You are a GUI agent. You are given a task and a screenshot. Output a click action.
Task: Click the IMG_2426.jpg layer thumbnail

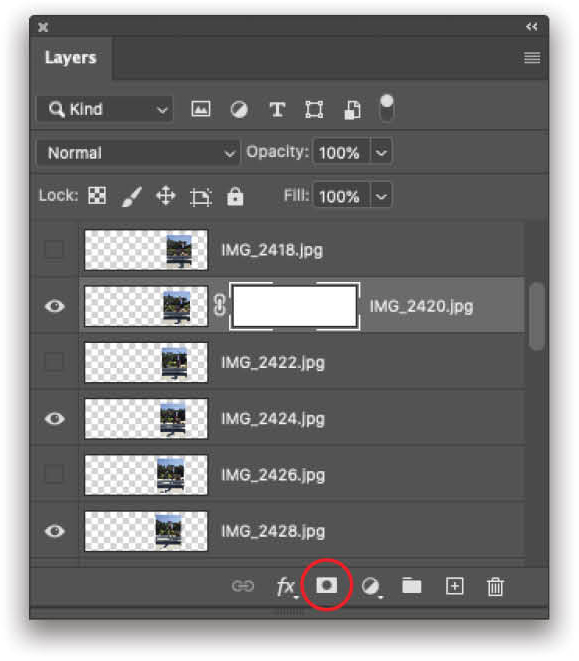coord(146,475)
